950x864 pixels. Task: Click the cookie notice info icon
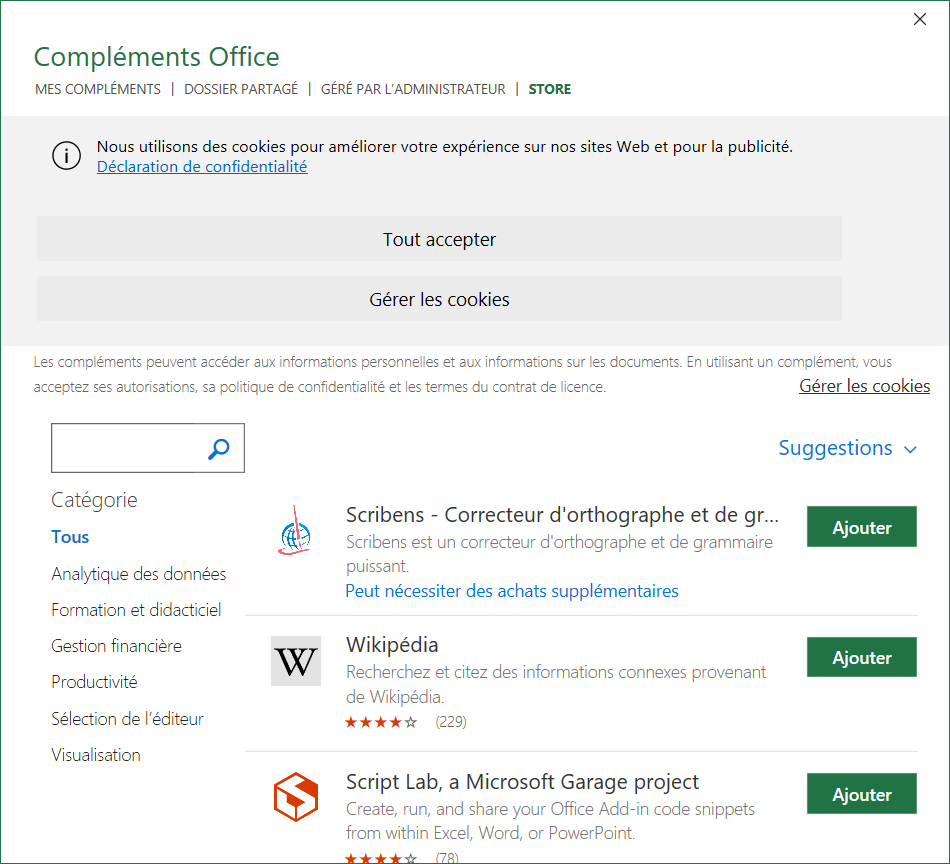pyautogui.click(x=66, y=156)
